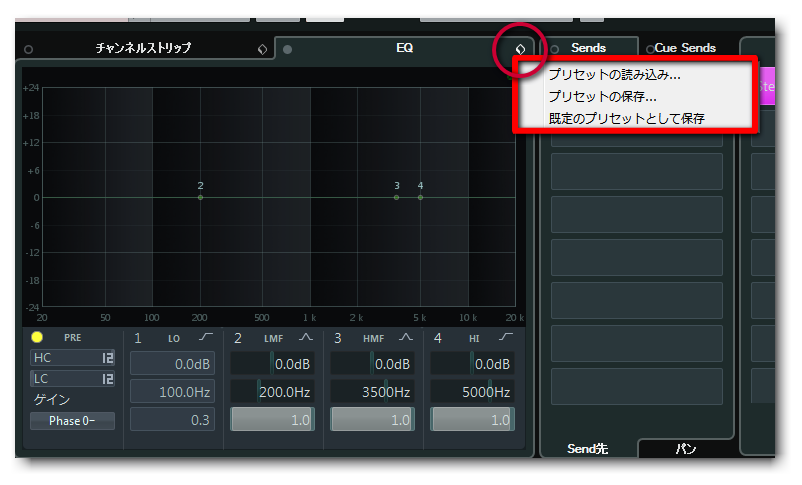Toggle the yellow PRE section power light

(x=37, y=337)
